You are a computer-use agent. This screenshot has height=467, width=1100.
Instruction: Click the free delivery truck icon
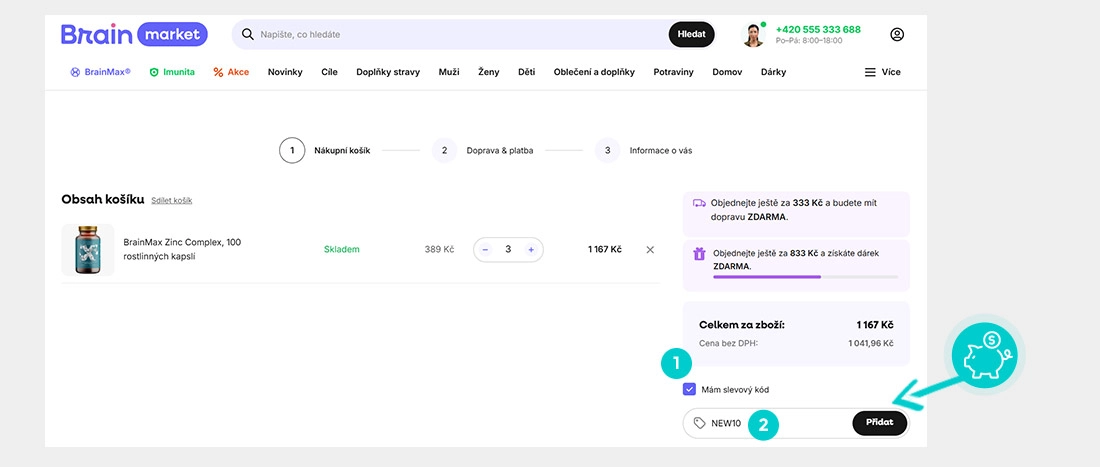pos(699,203)
